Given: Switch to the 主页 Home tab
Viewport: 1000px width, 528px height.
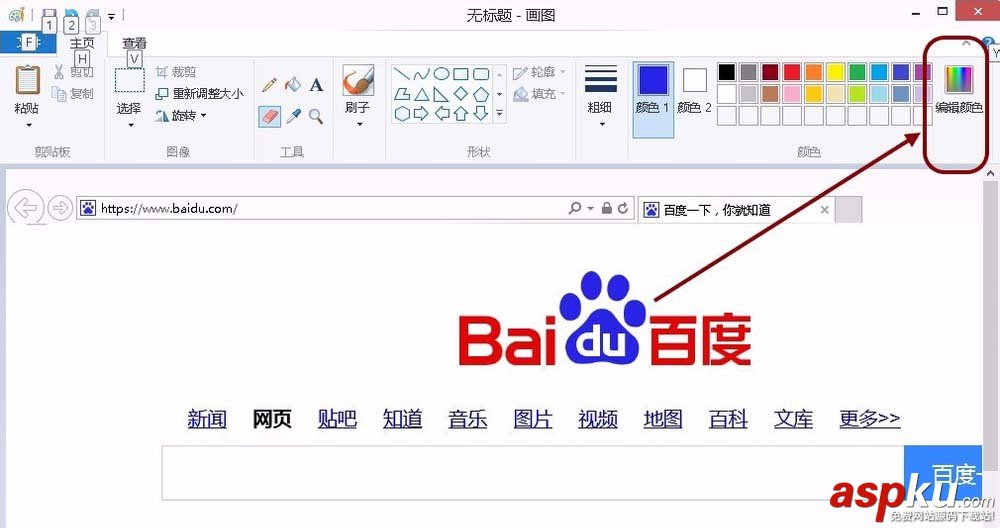Looking at the screenshot, I should click(x=82, y=43).
